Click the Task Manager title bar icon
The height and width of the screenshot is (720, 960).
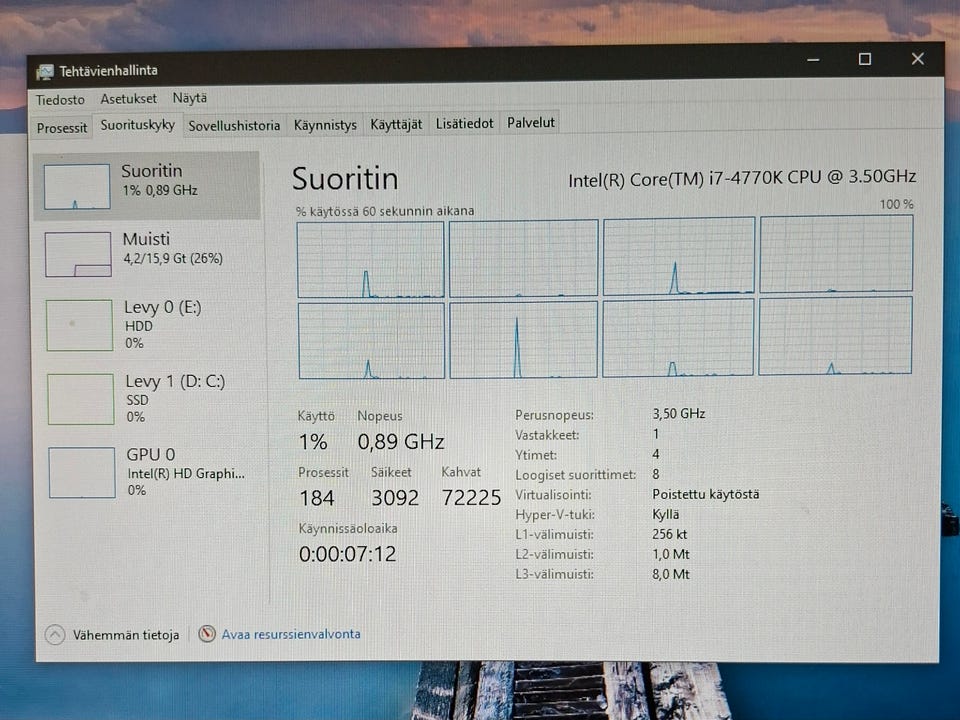point(45,72)
